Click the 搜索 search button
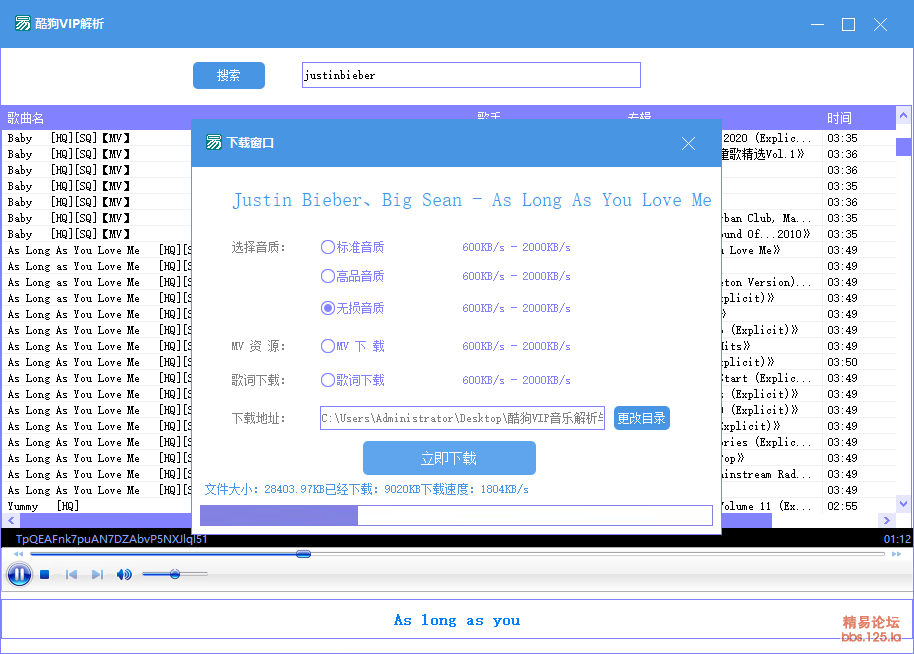Screen dimensions: 914x654 click(228, 75)
